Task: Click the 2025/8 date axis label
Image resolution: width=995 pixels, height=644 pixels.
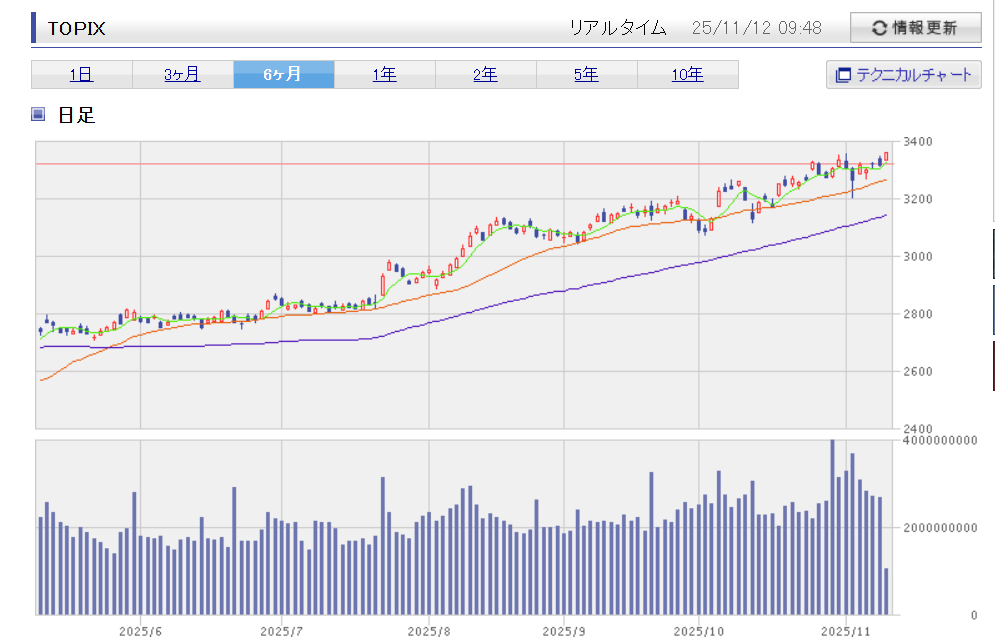Action: pyautogui.click(x=429, y=631)
